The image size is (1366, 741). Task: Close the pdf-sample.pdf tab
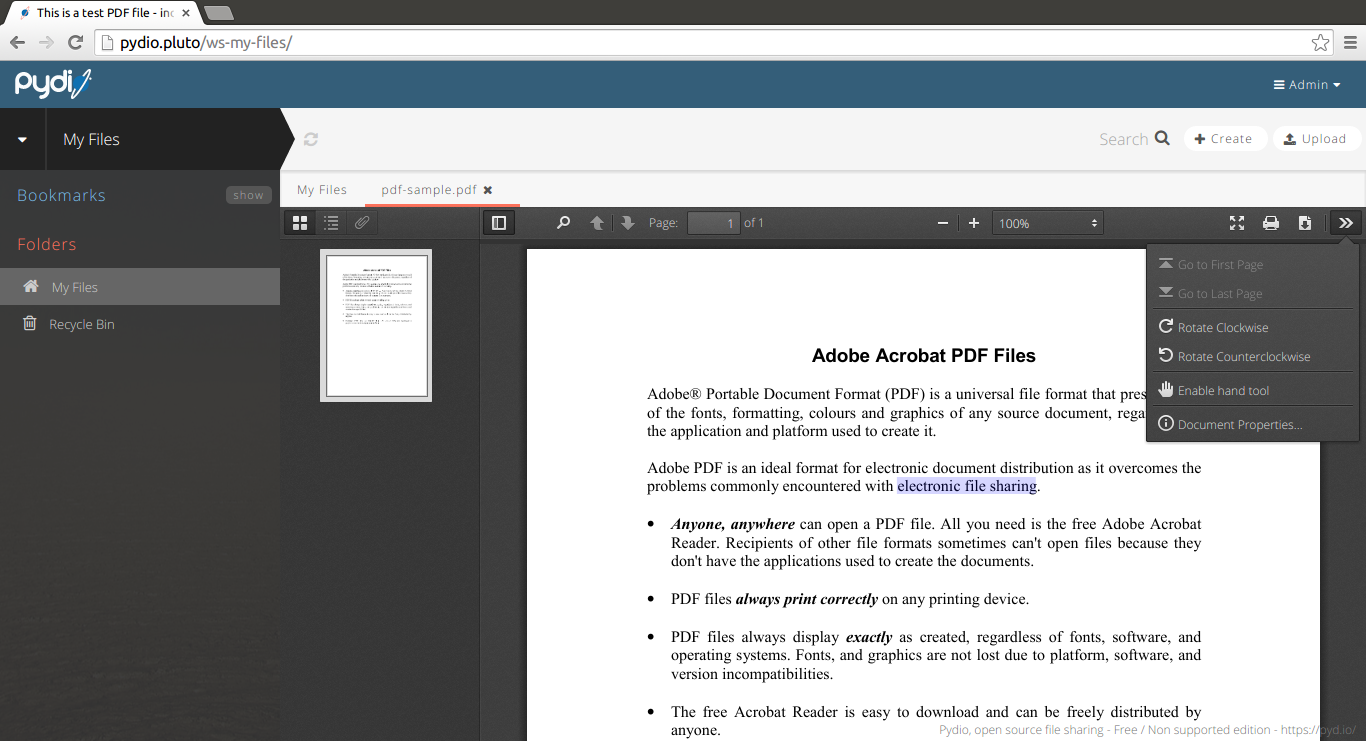pyautogui.click(x=488, y=190)
